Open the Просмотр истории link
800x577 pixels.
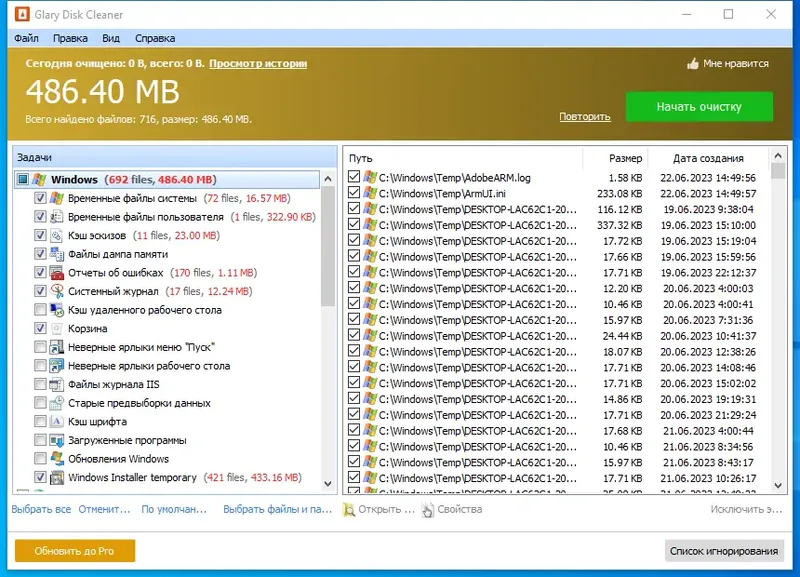coord(258,64)
